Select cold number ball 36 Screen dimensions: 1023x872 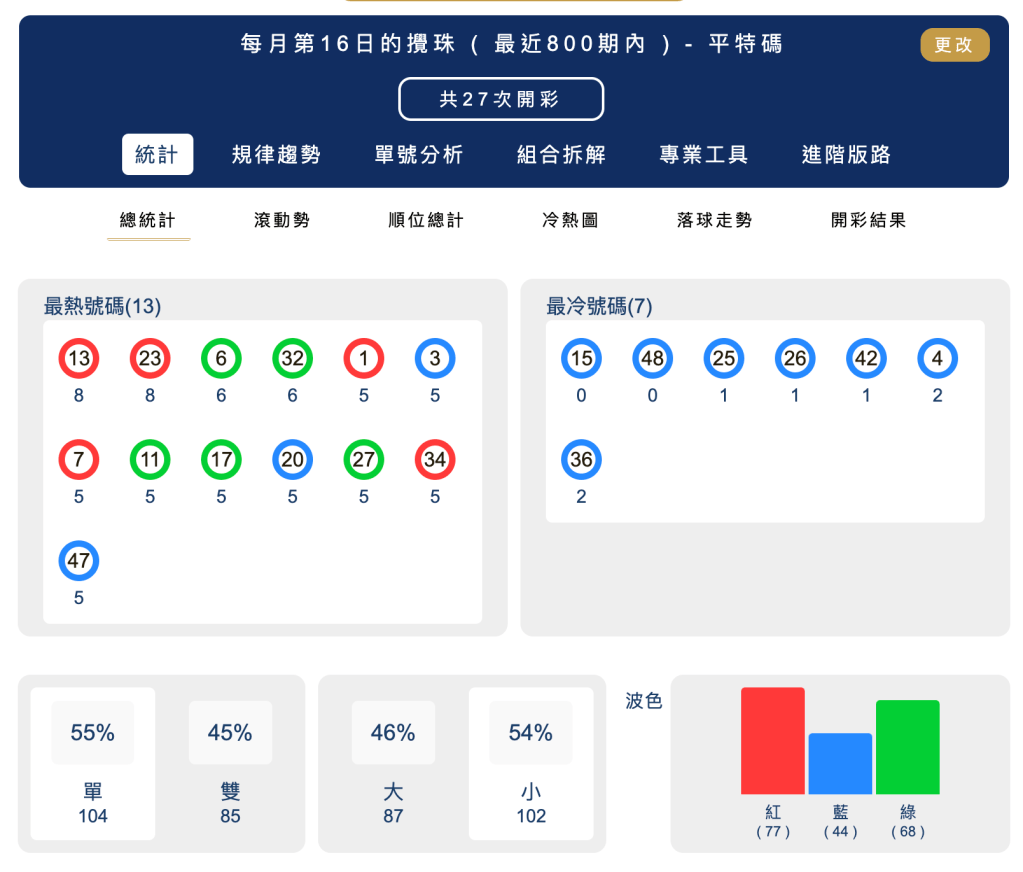[581, 460]
